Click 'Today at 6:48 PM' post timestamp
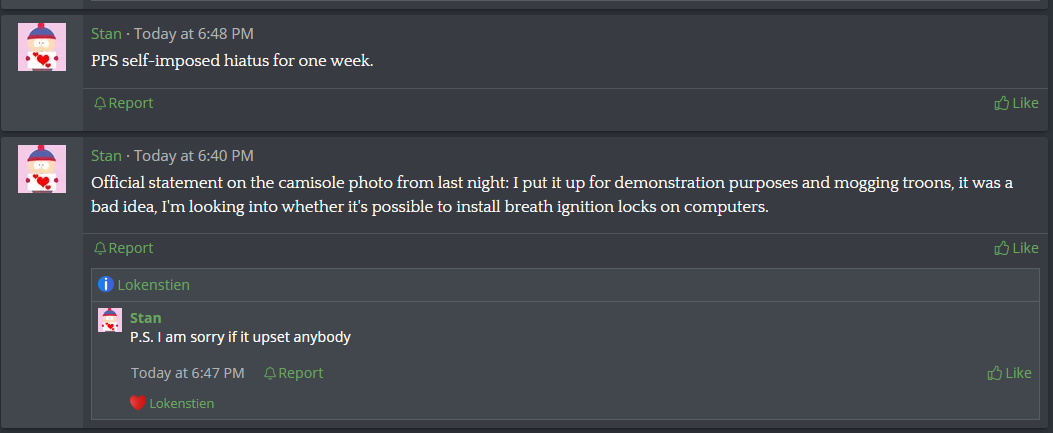The width and height of the screenshot is (1053, 433). click(193, 34)
